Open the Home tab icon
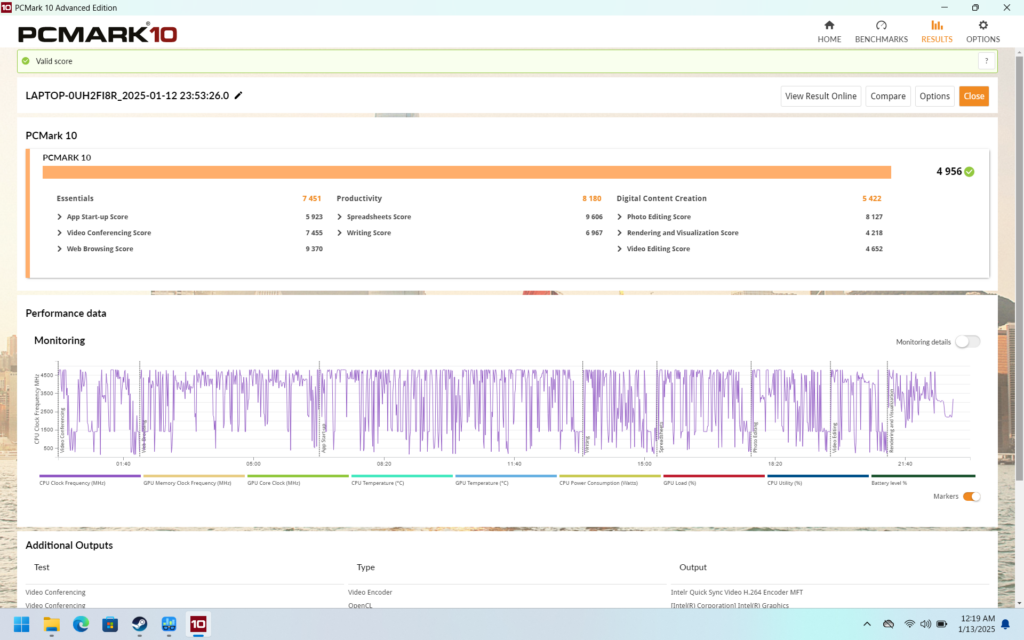The height and width of the screenshot is (640, 1024). pos(829,25)
